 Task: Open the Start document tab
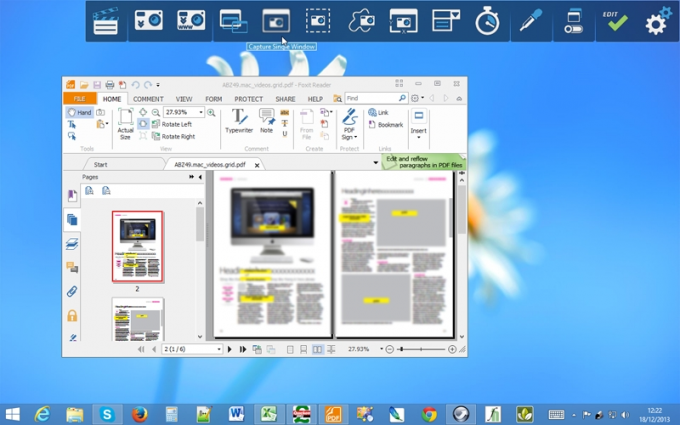click(101, 164)
